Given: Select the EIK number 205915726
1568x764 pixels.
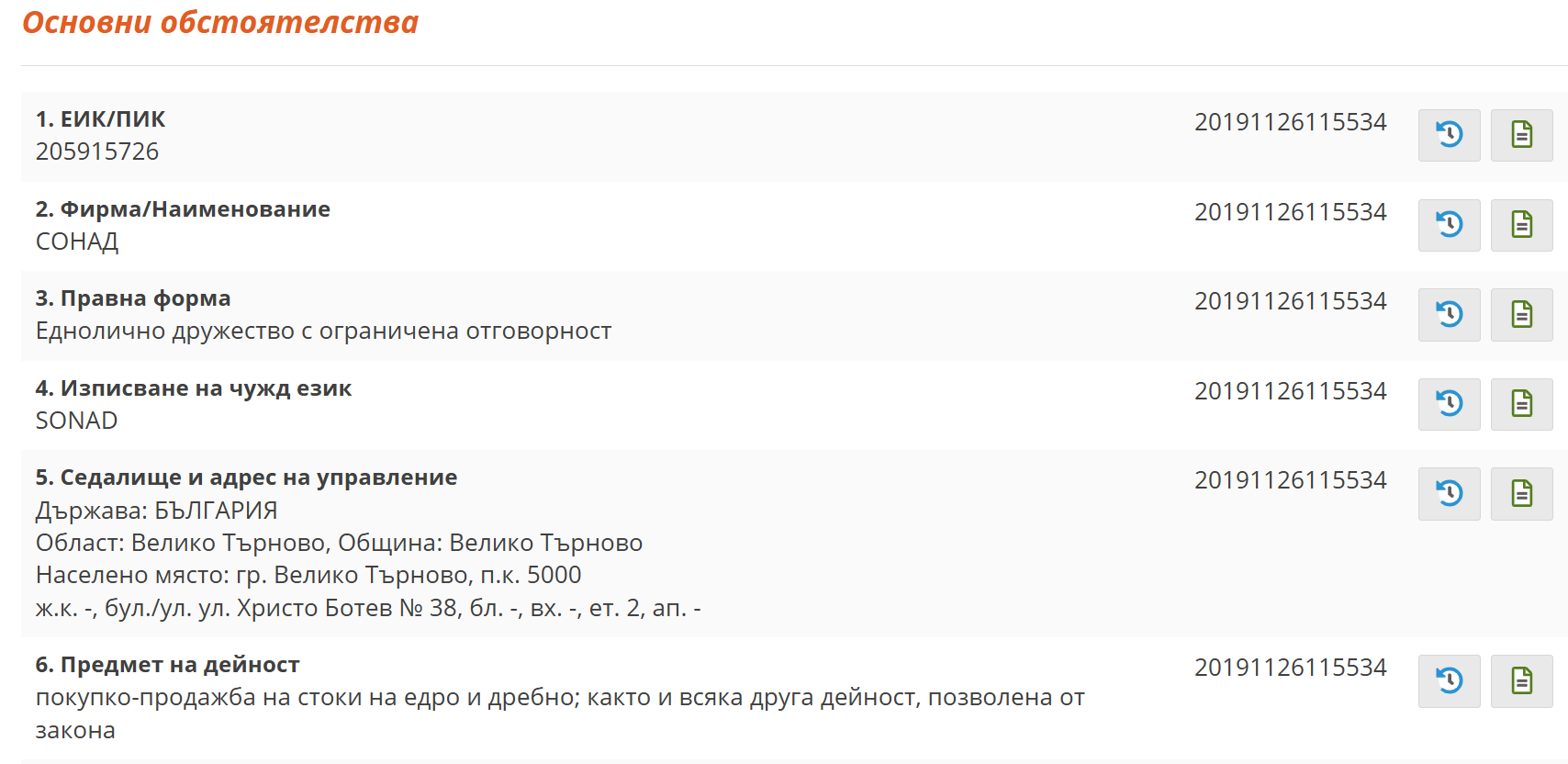Looking at the screenshot, I should pos(96,151).
